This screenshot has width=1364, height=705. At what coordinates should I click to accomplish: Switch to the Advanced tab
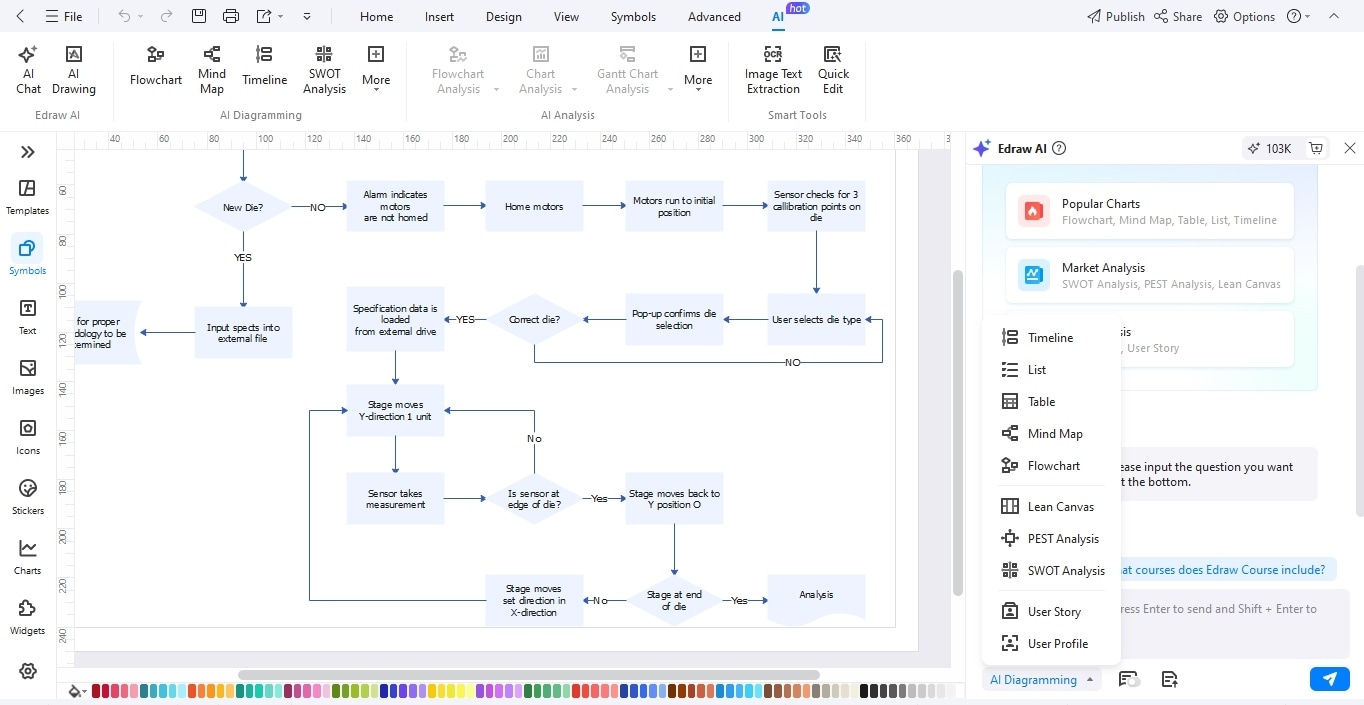coord(714,16)
